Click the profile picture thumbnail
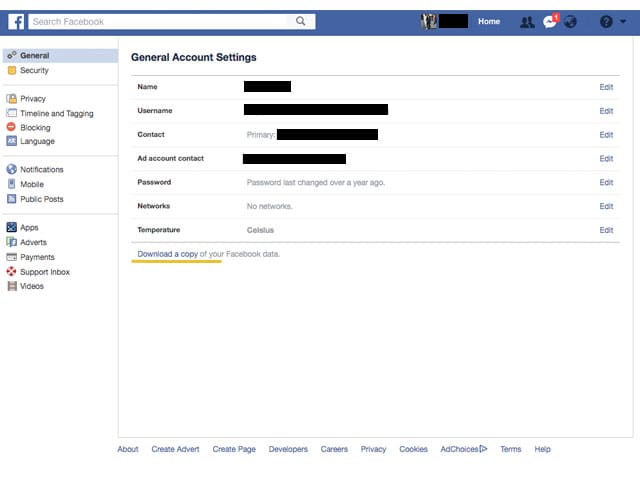The width and height of the screenshot is (640, 480). [429, 21]
